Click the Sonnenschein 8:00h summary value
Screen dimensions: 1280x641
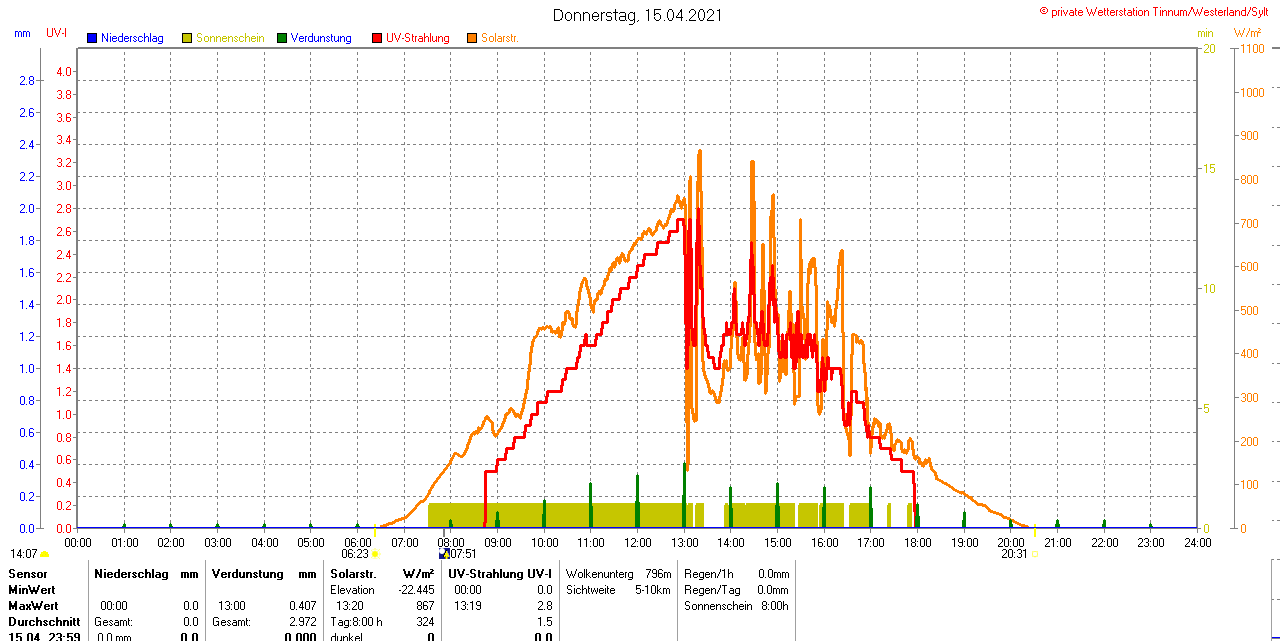(x=736, y=606)
